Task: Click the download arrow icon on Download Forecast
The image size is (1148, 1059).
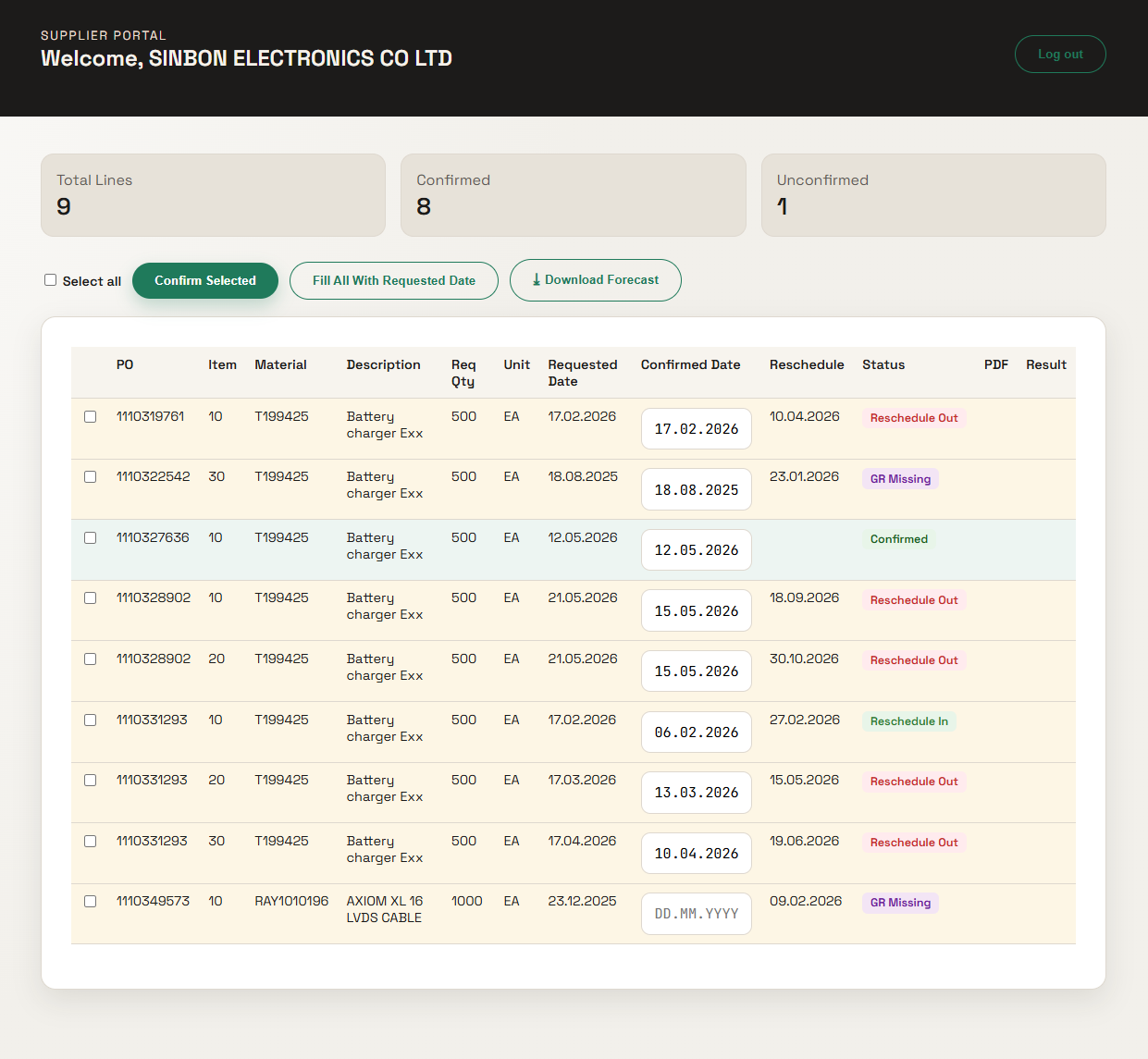Action: coord(537,279)
